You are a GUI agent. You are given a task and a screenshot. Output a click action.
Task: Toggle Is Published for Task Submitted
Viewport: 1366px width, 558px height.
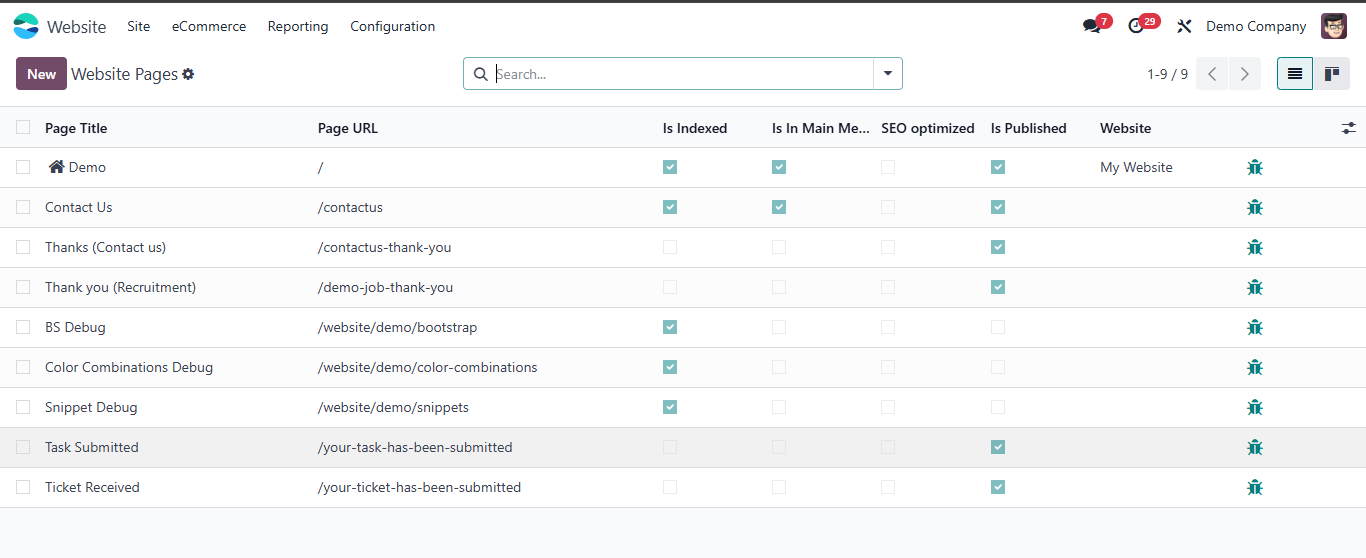point(998,447)
